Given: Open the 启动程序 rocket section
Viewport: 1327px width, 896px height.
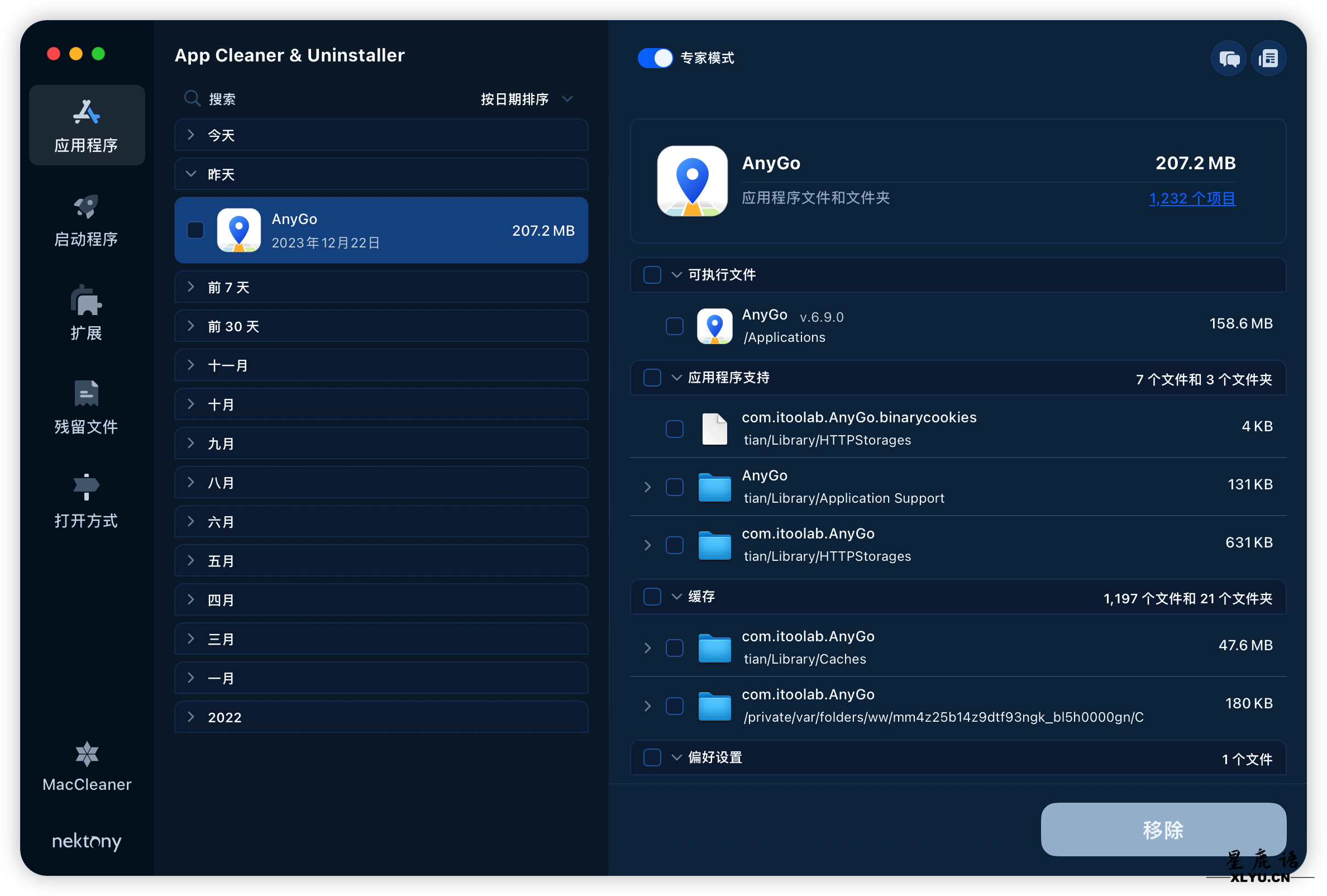Looking at the screenshot, I should coord(87,221).
